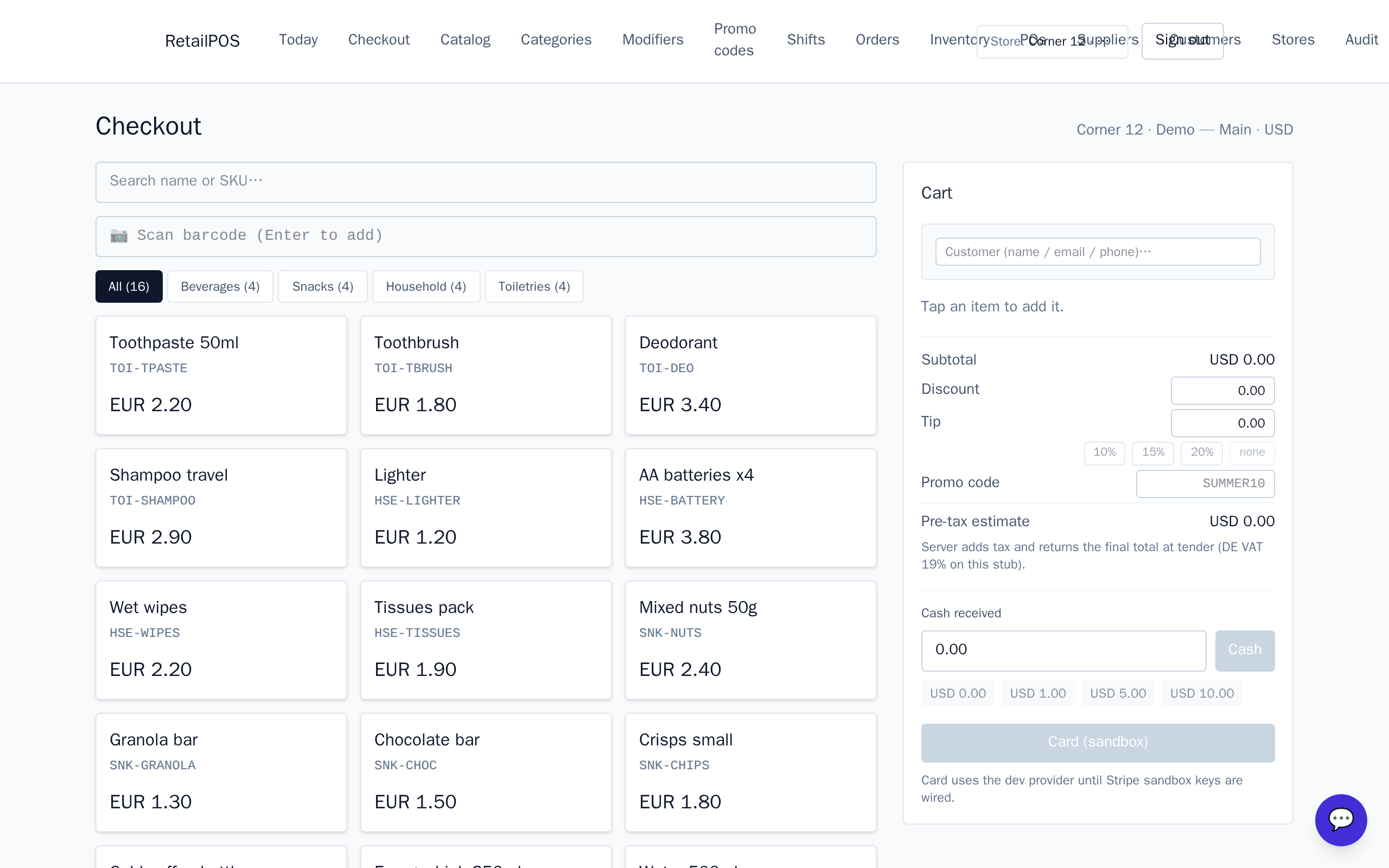
Task: Click the Sign out button
Action: (1182, 41)
